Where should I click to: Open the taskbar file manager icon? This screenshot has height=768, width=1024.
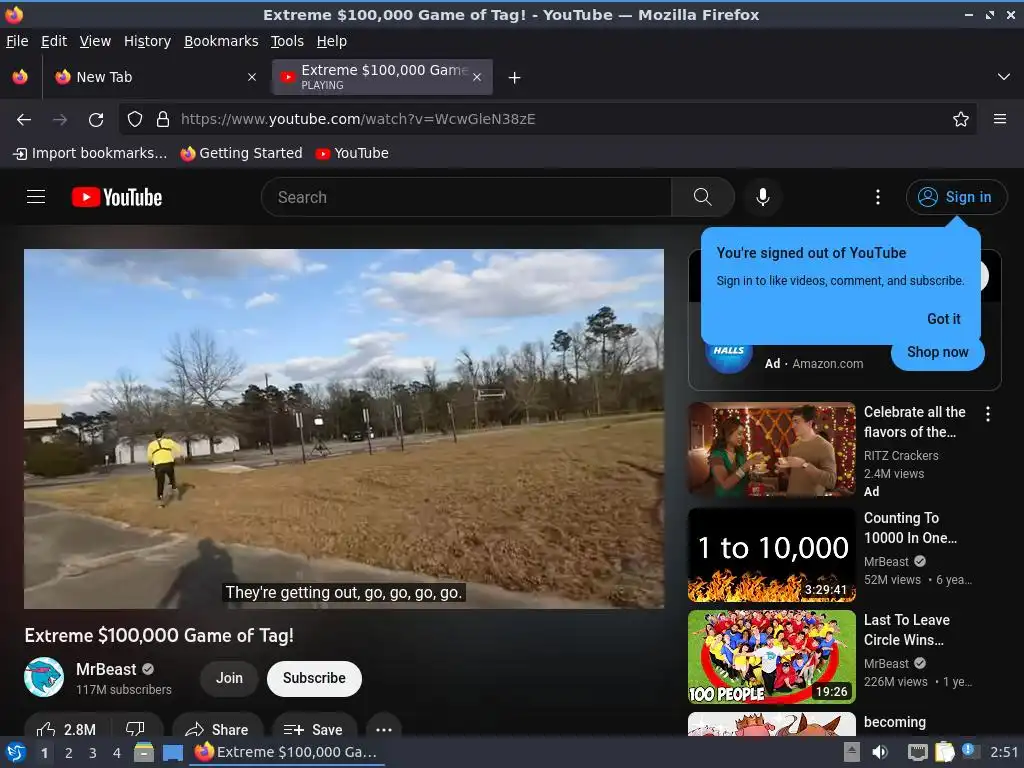point(144,752)
